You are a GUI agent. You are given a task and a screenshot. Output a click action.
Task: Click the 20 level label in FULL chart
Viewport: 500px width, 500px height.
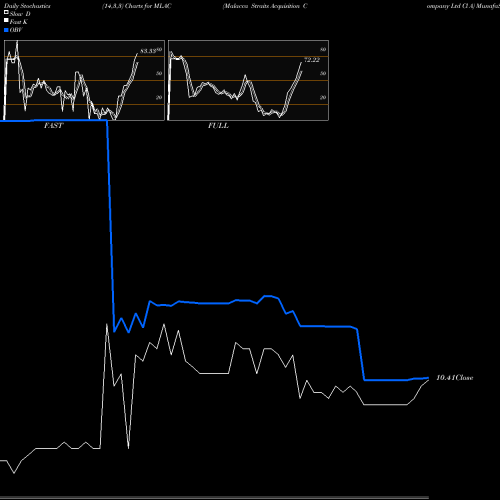tap(323, 97)
